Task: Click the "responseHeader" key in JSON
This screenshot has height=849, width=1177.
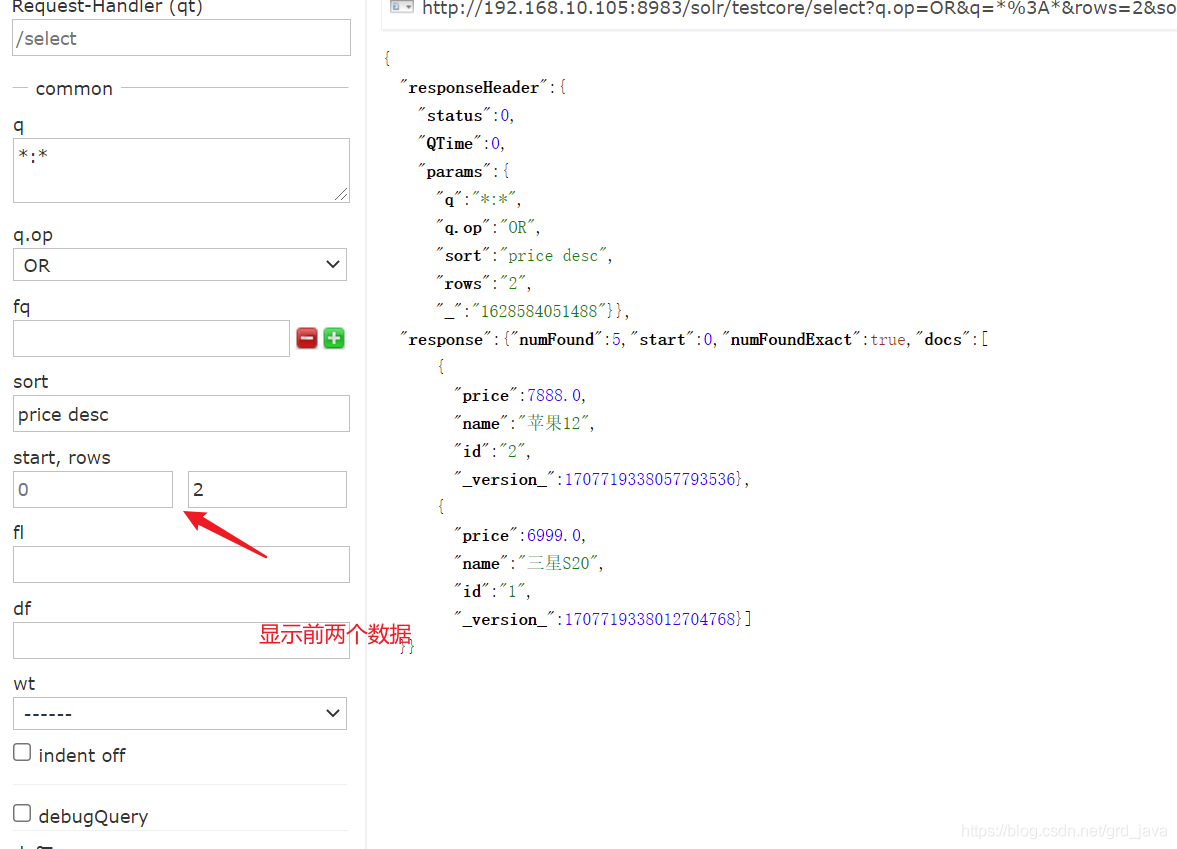Action: point(473,88)
